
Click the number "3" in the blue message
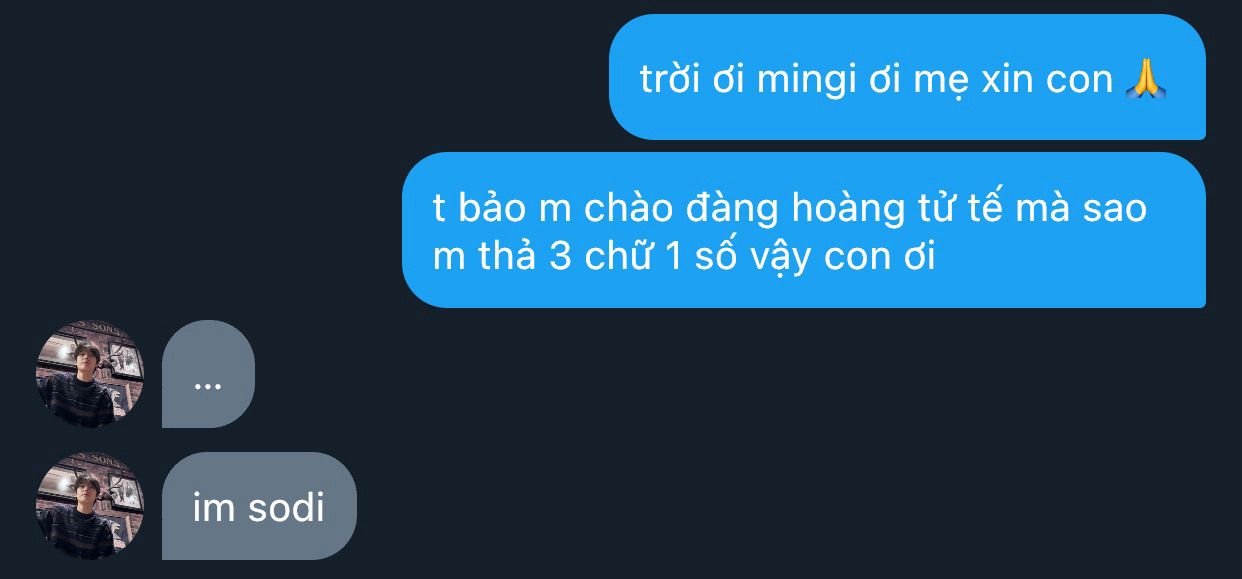pyautogui.click(x=561, y=257)
